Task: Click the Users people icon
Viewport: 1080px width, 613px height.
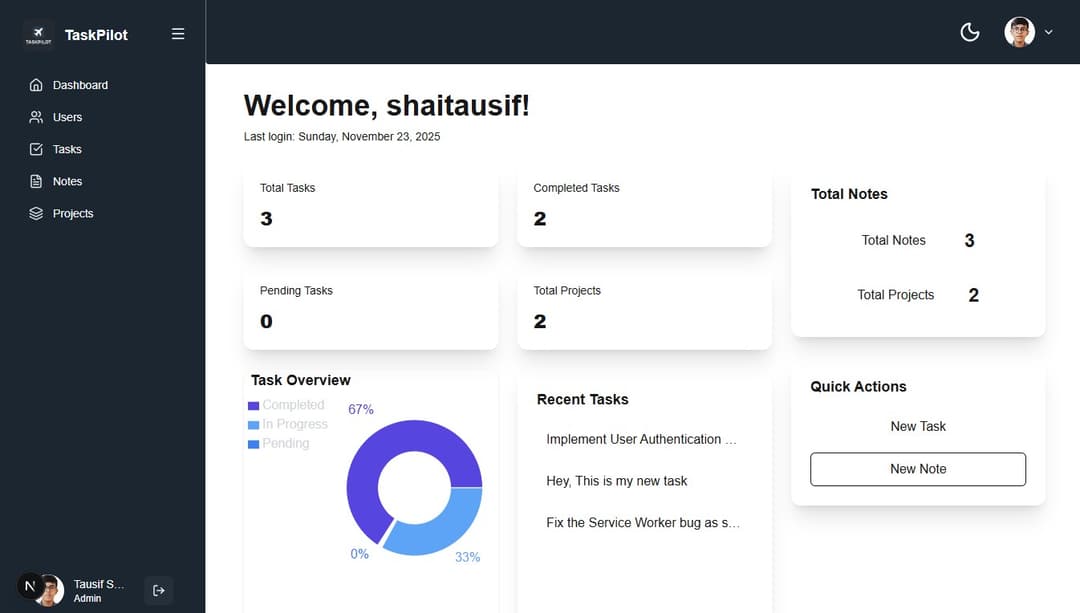Action: 37,117
